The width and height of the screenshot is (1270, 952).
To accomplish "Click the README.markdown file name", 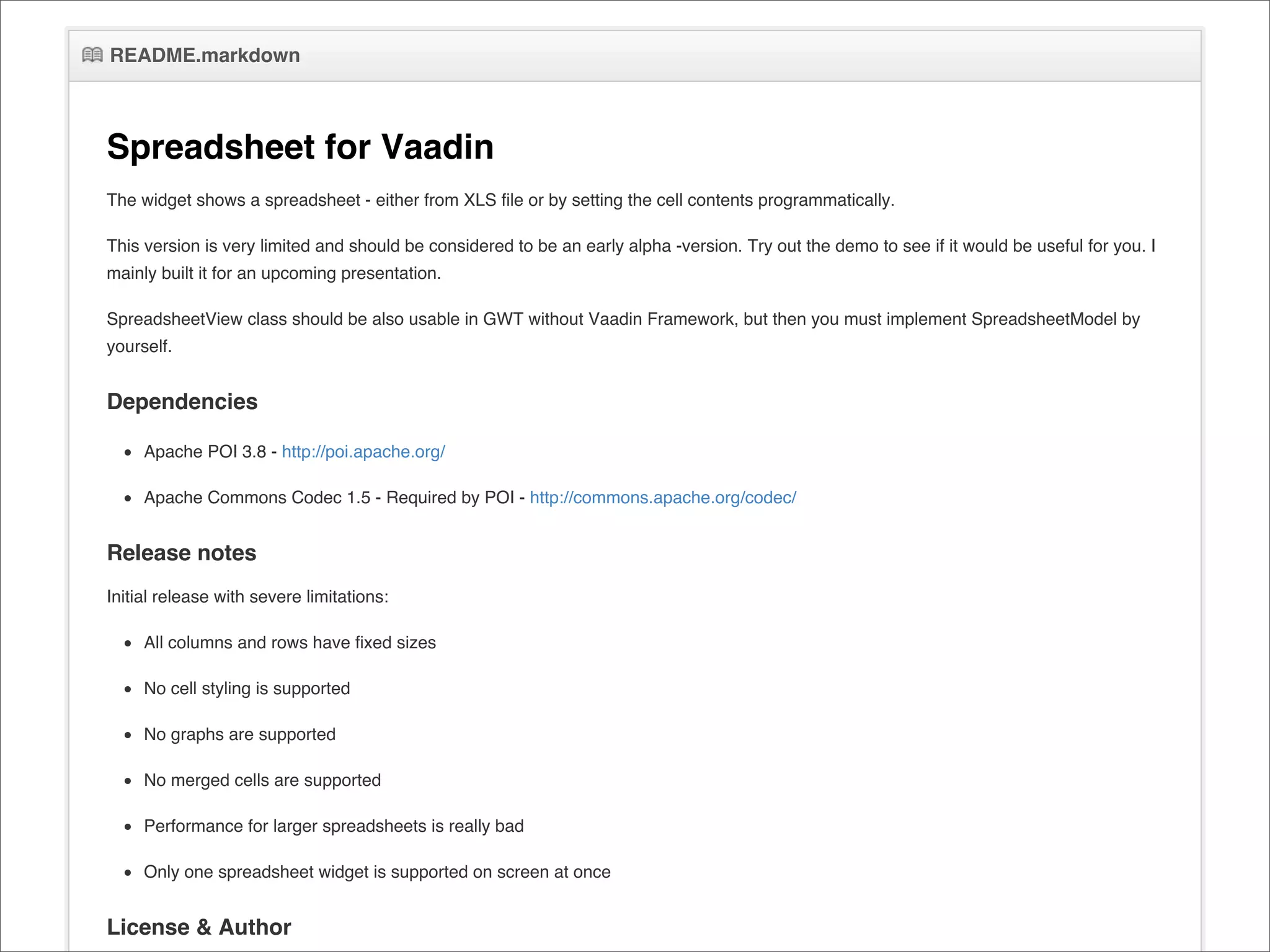I will point(205,55).
